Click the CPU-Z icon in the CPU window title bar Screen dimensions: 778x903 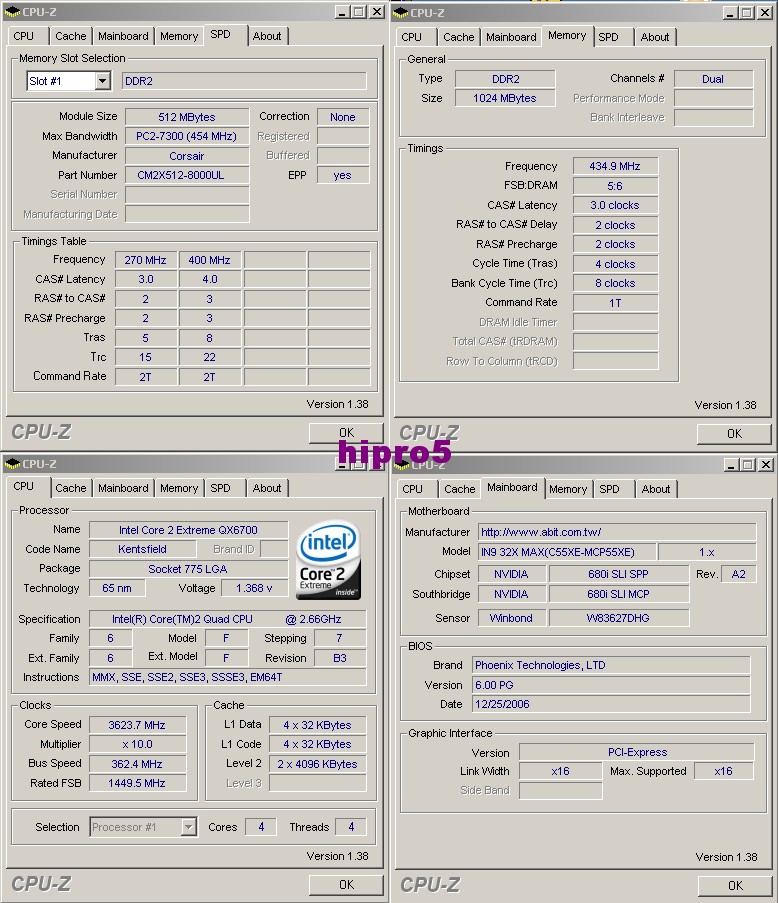point(12,464)
